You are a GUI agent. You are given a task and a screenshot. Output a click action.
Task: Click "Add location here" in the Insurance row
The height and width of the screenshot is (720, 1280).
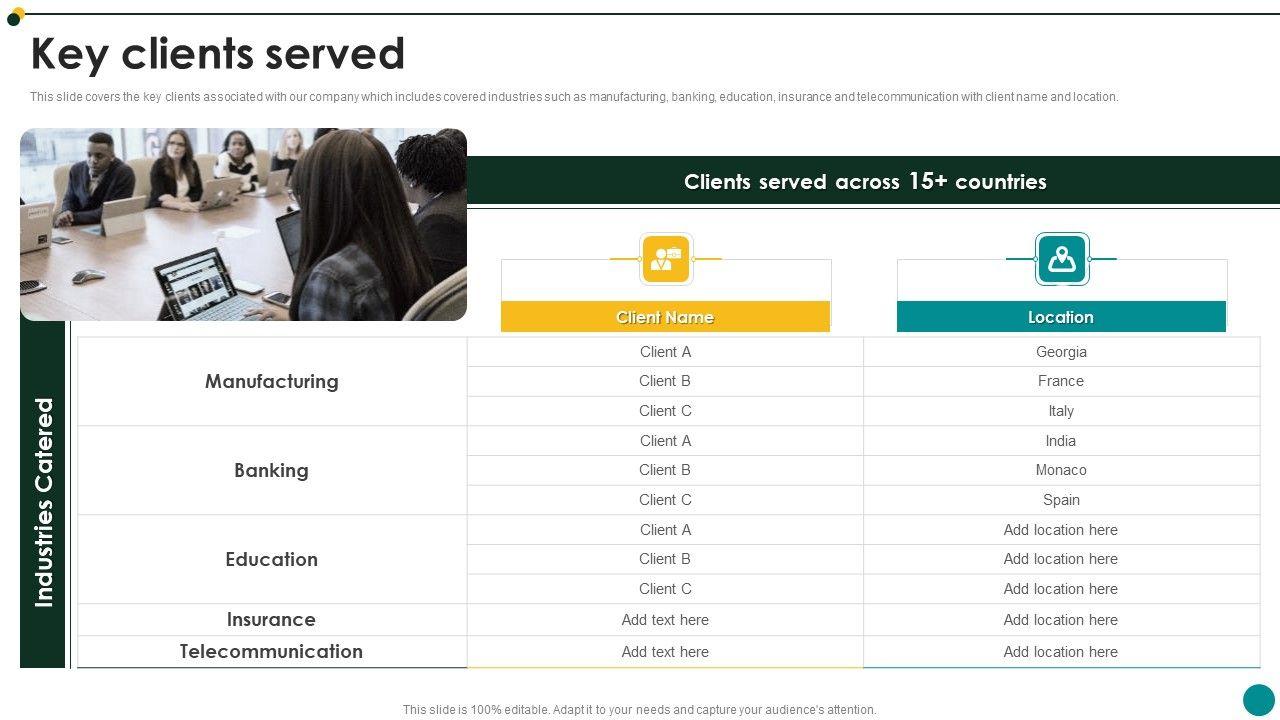[x=1061, y=620]
